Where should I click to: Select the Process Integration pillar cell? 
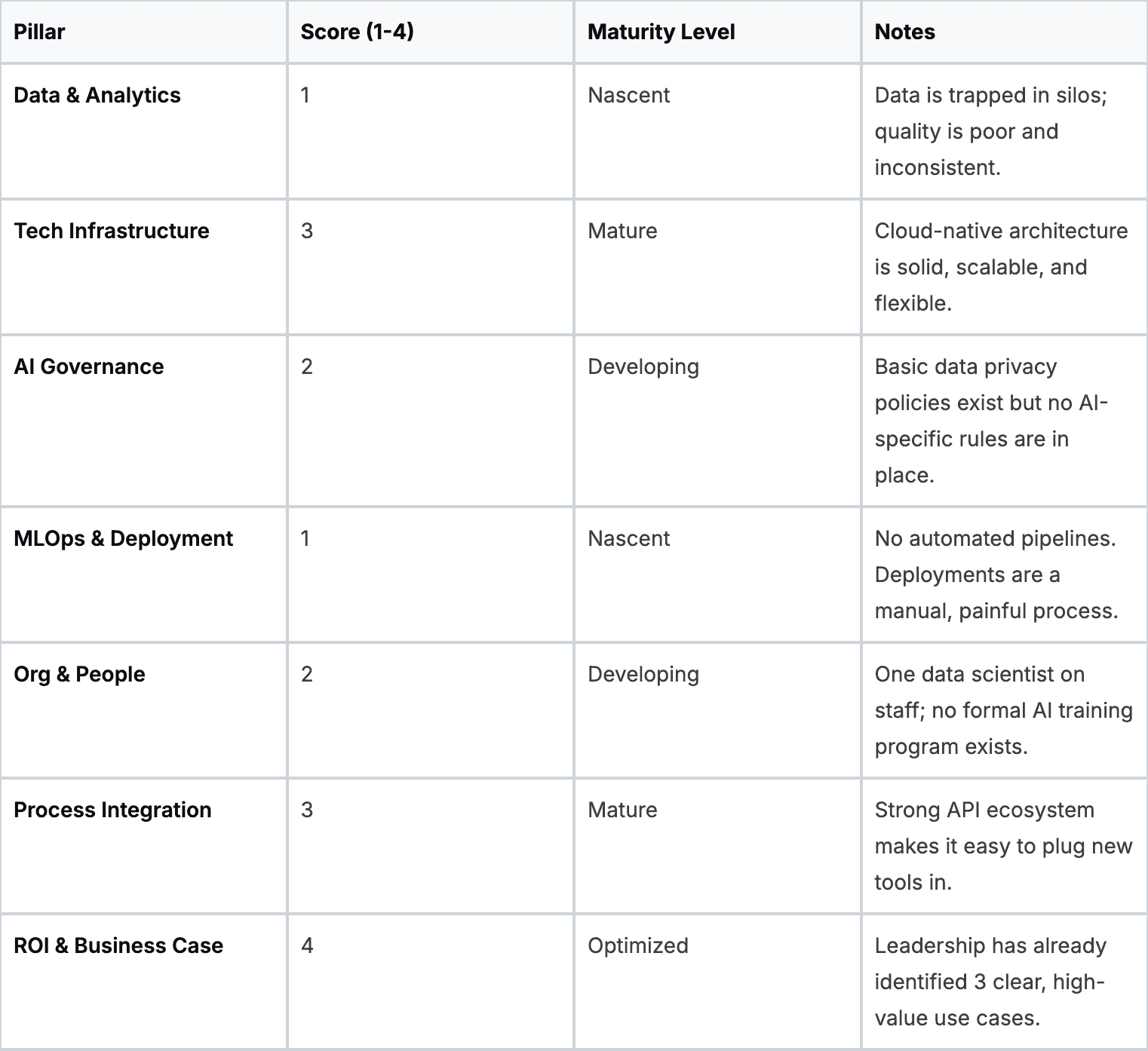coord(112,810)
